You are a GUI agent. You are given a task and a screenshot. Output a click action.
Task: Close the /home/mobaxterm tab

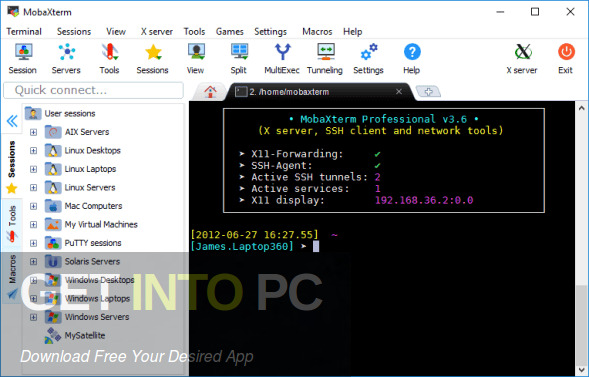[399, 91]
